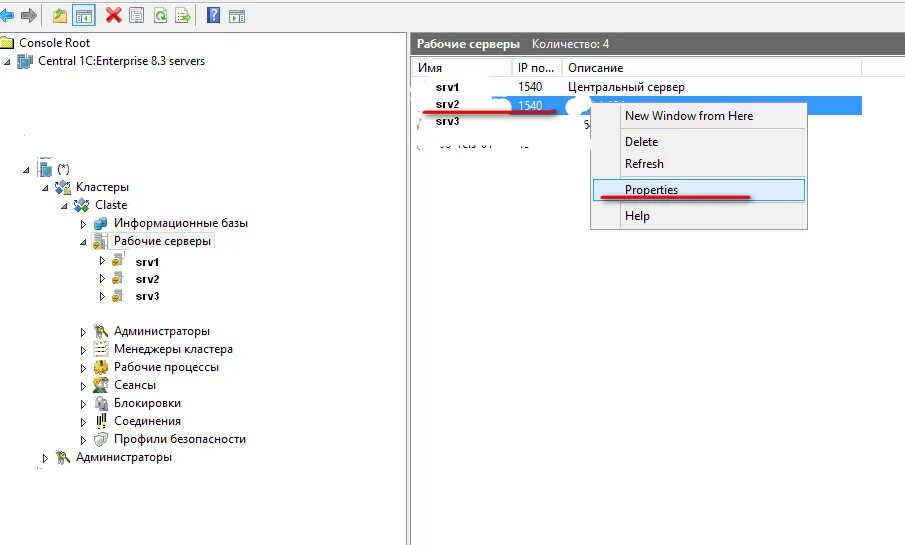Click the Соединения icon
This screenshot has width=905, height=545.
(x=101, y=421)
